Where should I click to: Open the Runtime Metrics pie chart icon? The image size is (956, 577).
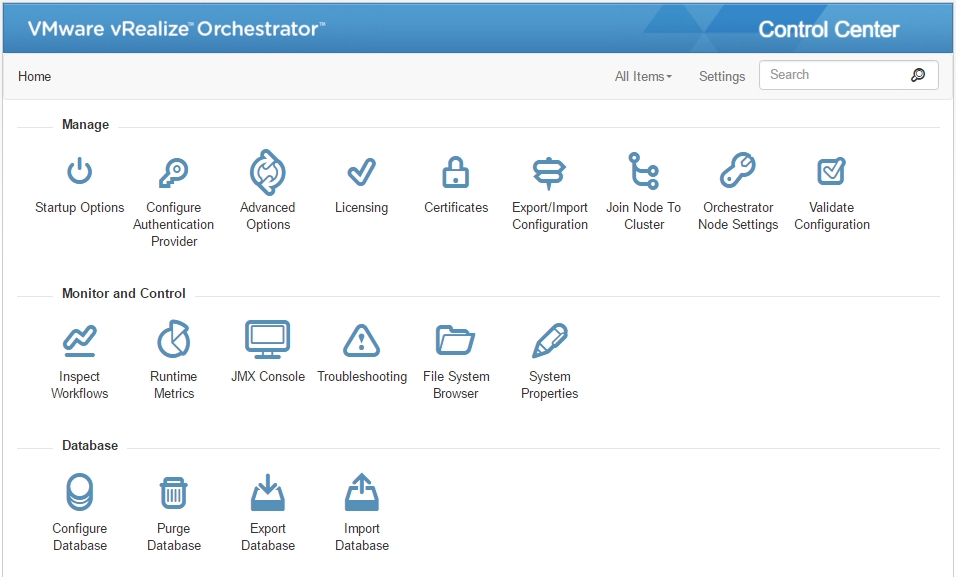174,339
